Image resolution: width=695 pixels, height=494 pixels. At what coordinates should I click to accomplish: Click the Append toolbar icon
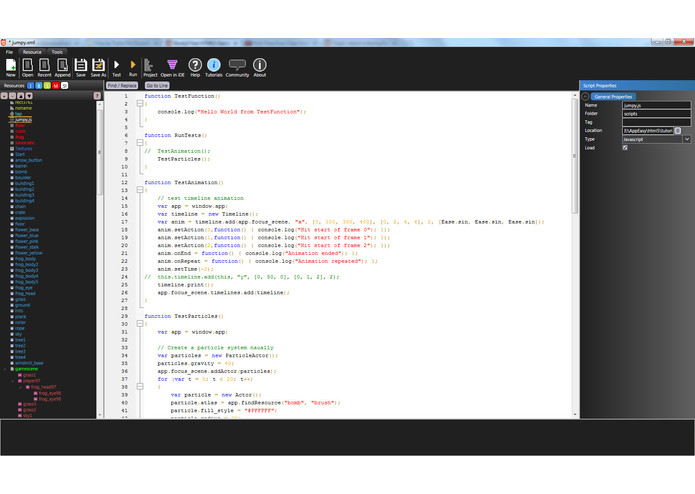[62, 65]
